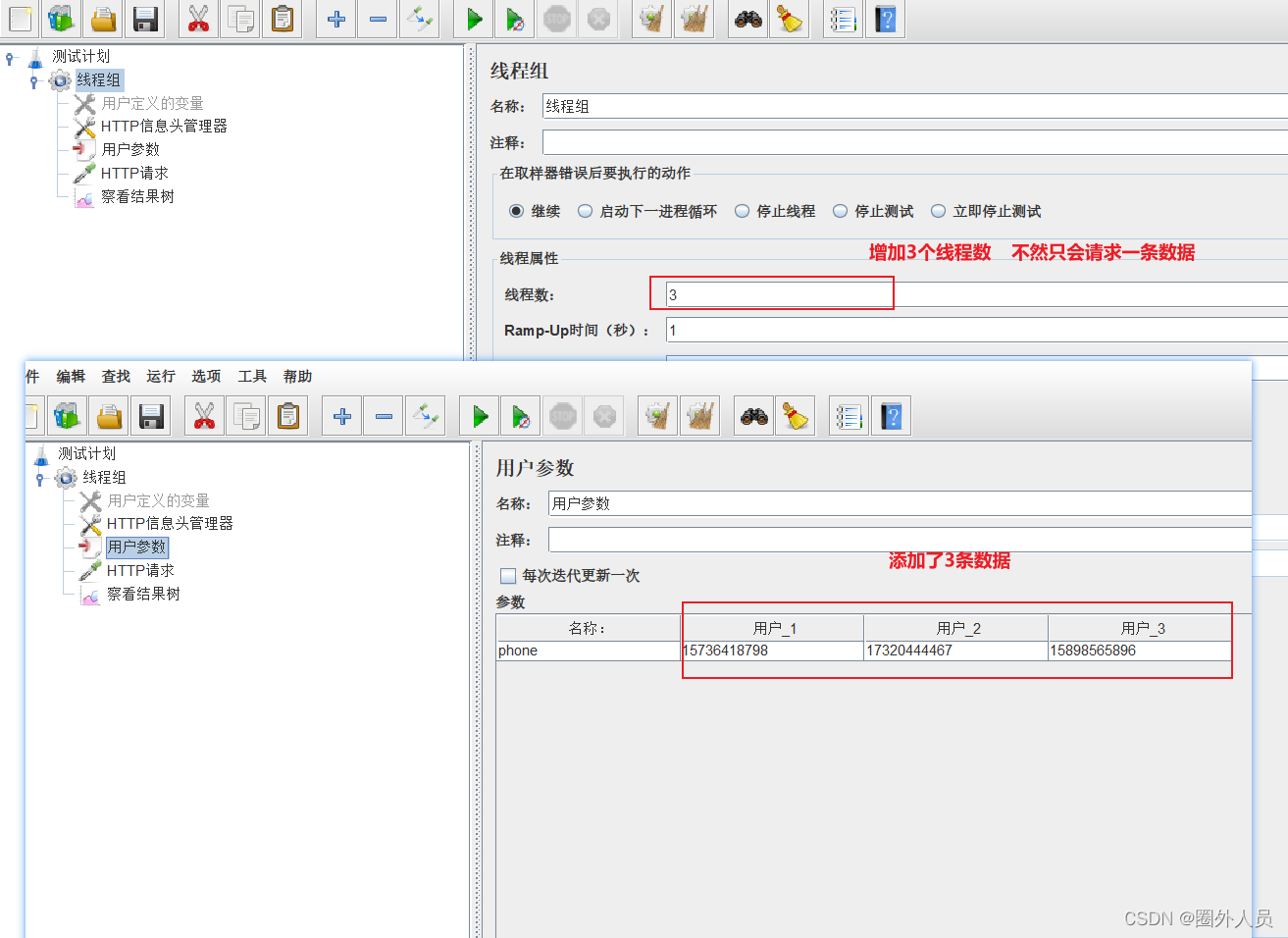Save the test plan using top toolbar disk icon

click(x=145, y=19)
